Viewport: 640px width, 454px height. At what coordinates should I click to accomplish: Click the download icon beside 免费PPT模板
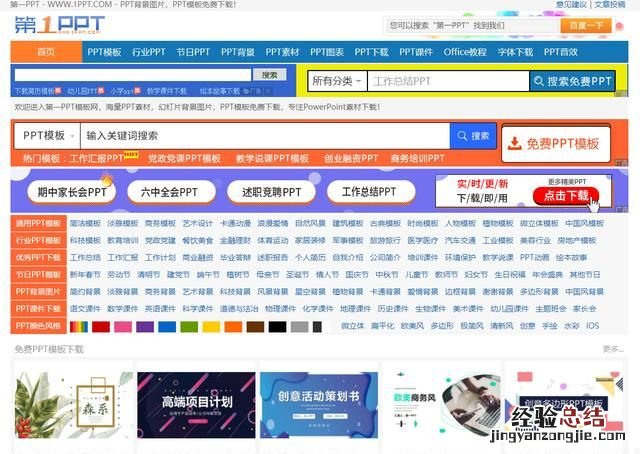click(515, 143)
